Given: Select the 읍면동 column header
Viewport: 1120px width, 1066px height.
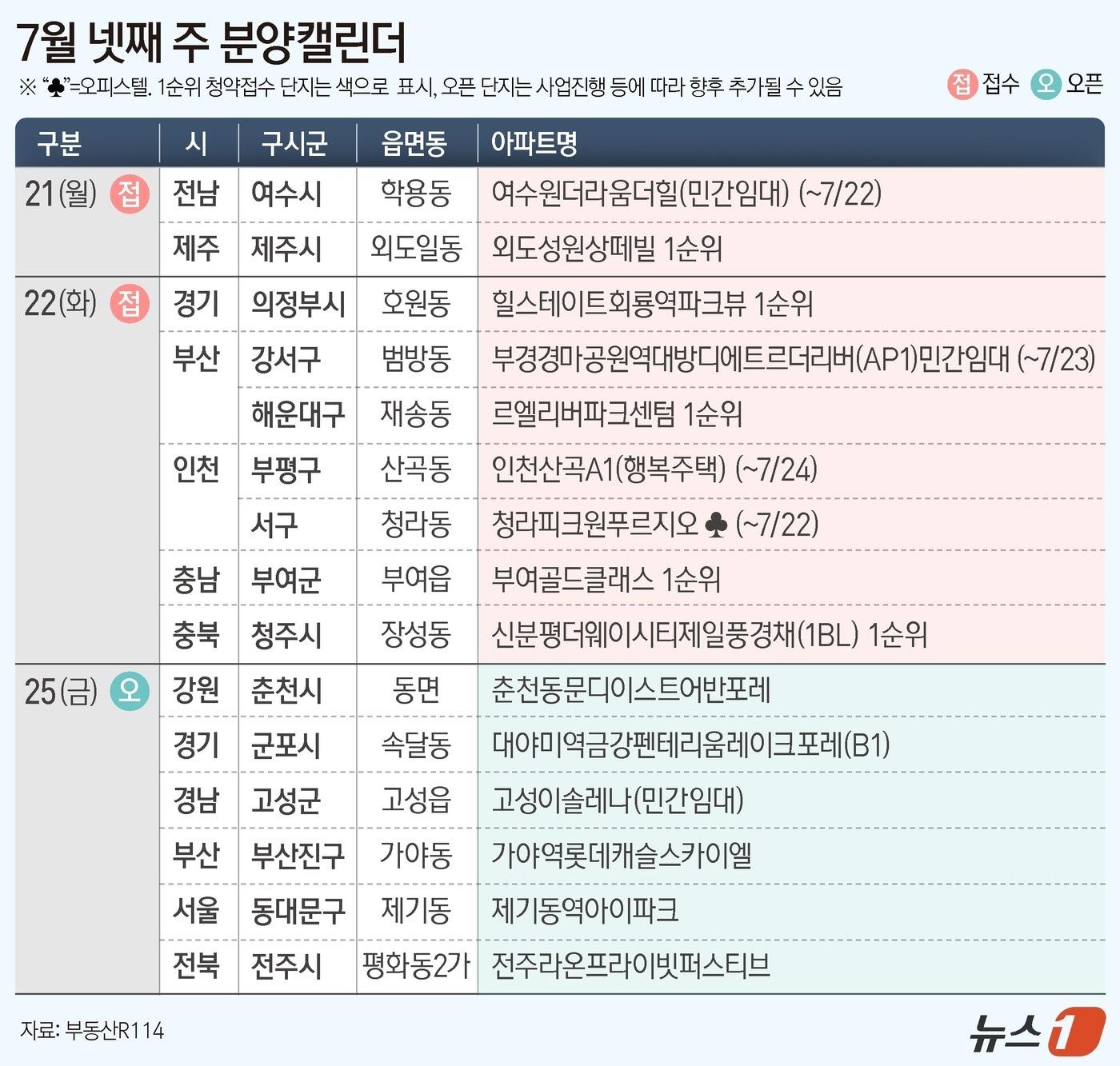Looking at the screenshot, I should point(414,144).
